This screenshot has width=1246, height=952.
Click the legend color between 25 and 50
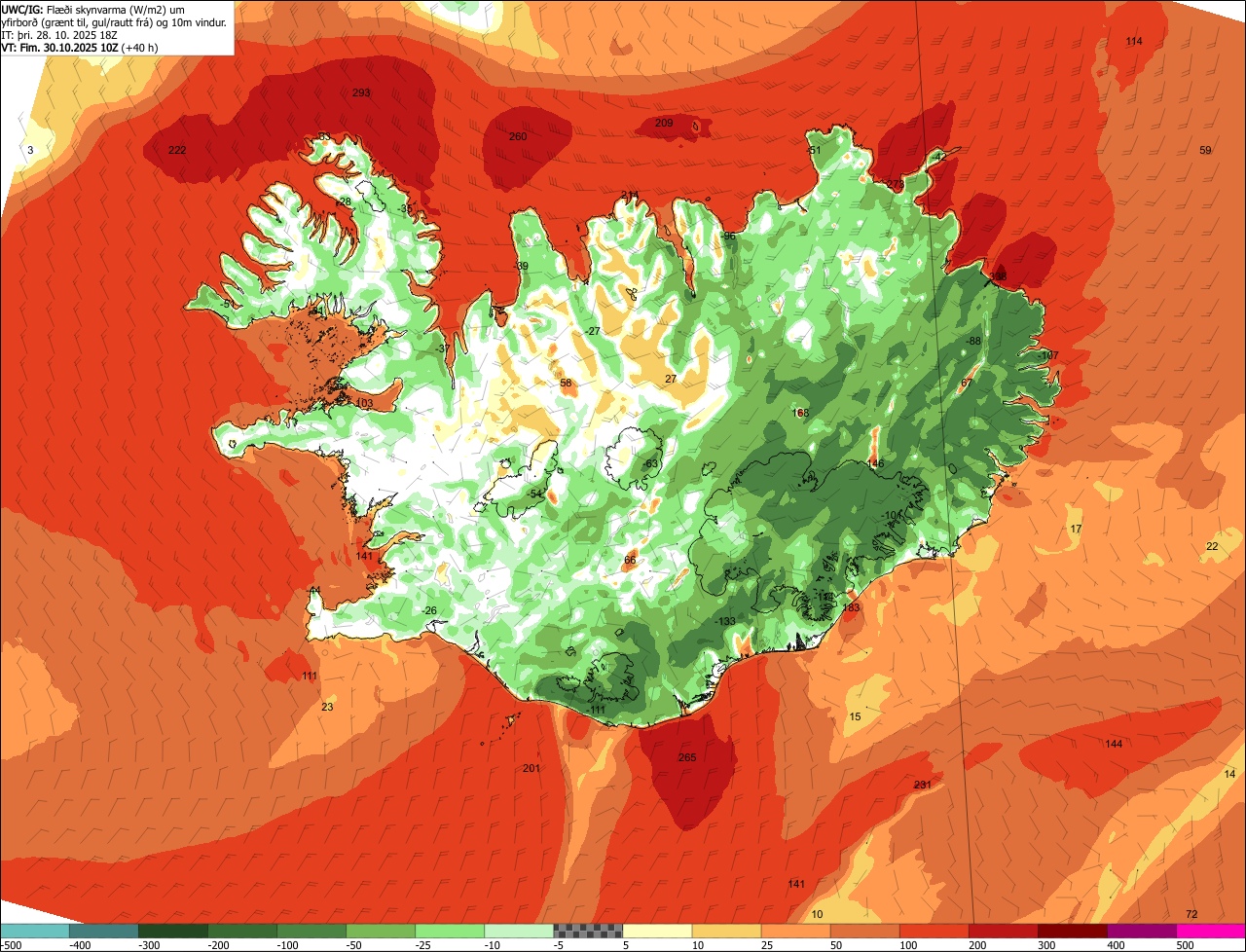click(x=795, y=931)
